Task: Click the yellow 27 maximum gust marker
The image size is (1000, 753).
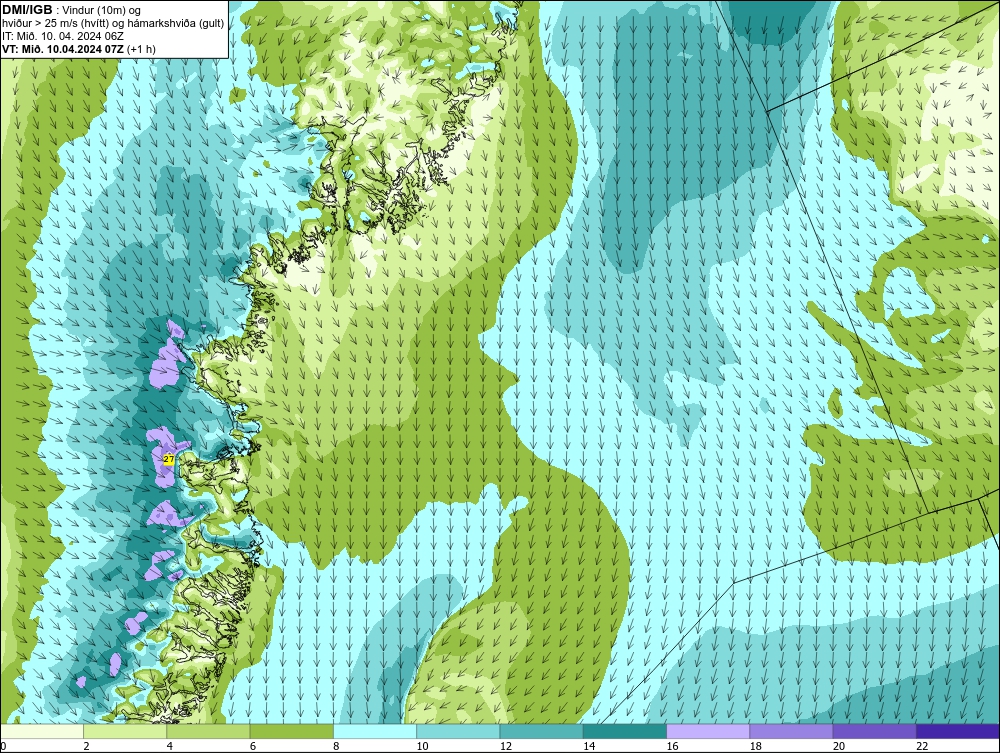Action: click(169, 459)
